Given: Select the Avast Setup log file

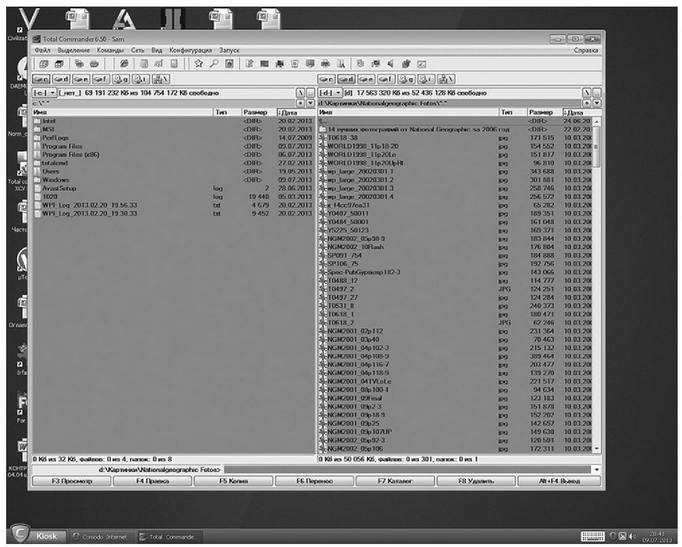Looking at the screenshot, I should 173,188.
